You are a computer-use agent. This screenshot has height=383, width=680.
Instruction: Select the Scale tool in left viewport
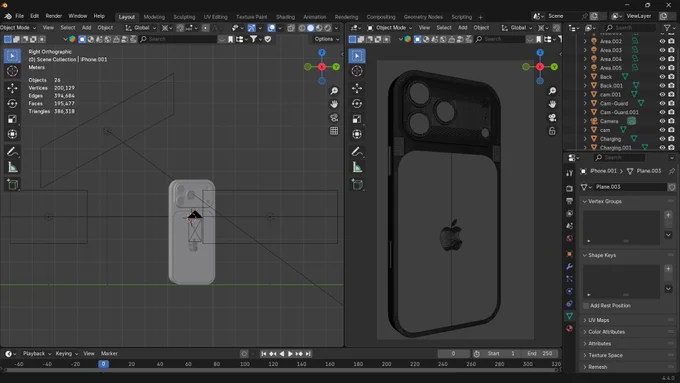coord(12,119)
